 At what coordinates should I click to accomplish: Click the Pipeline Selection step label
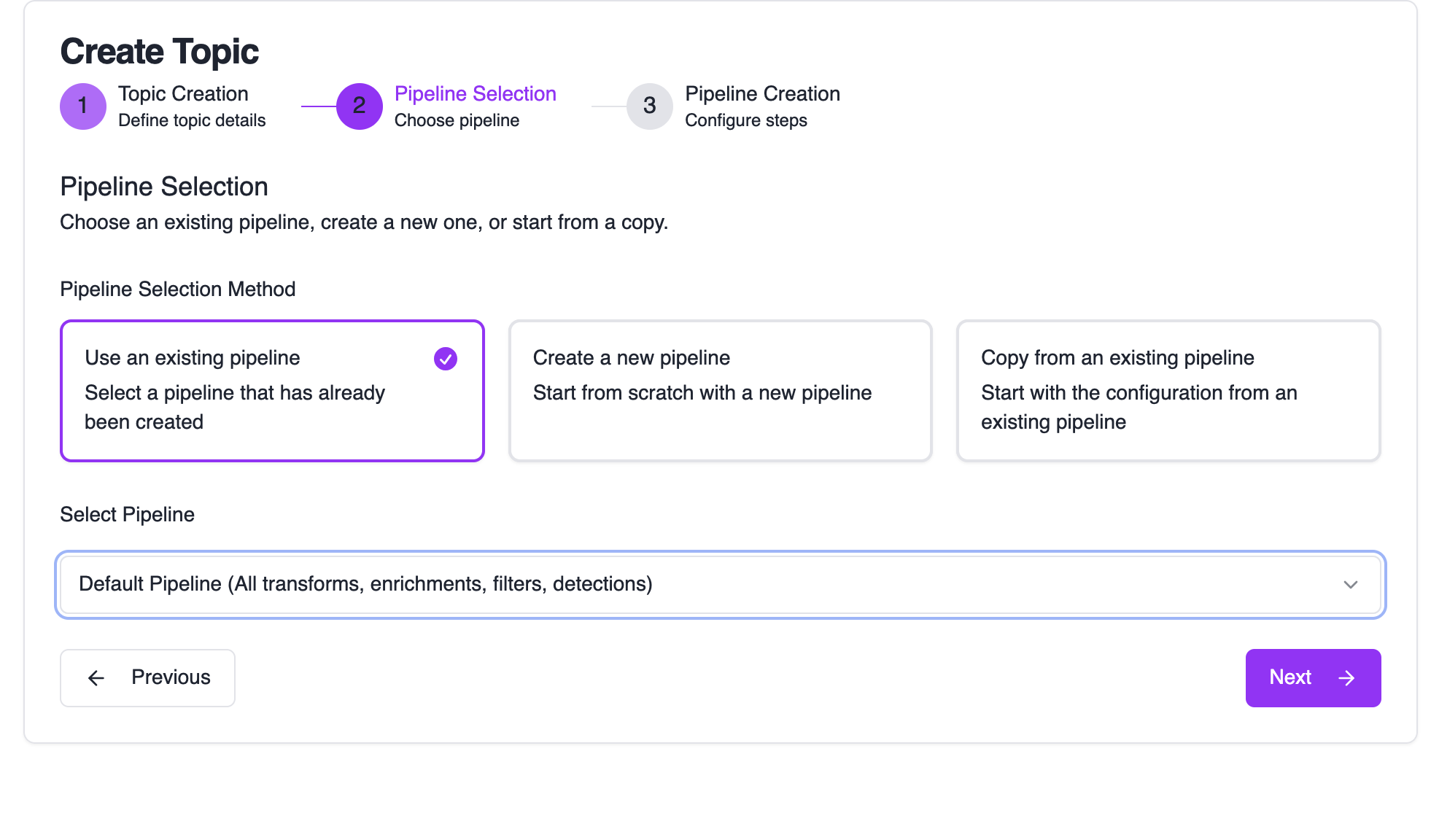pos(475,94)
